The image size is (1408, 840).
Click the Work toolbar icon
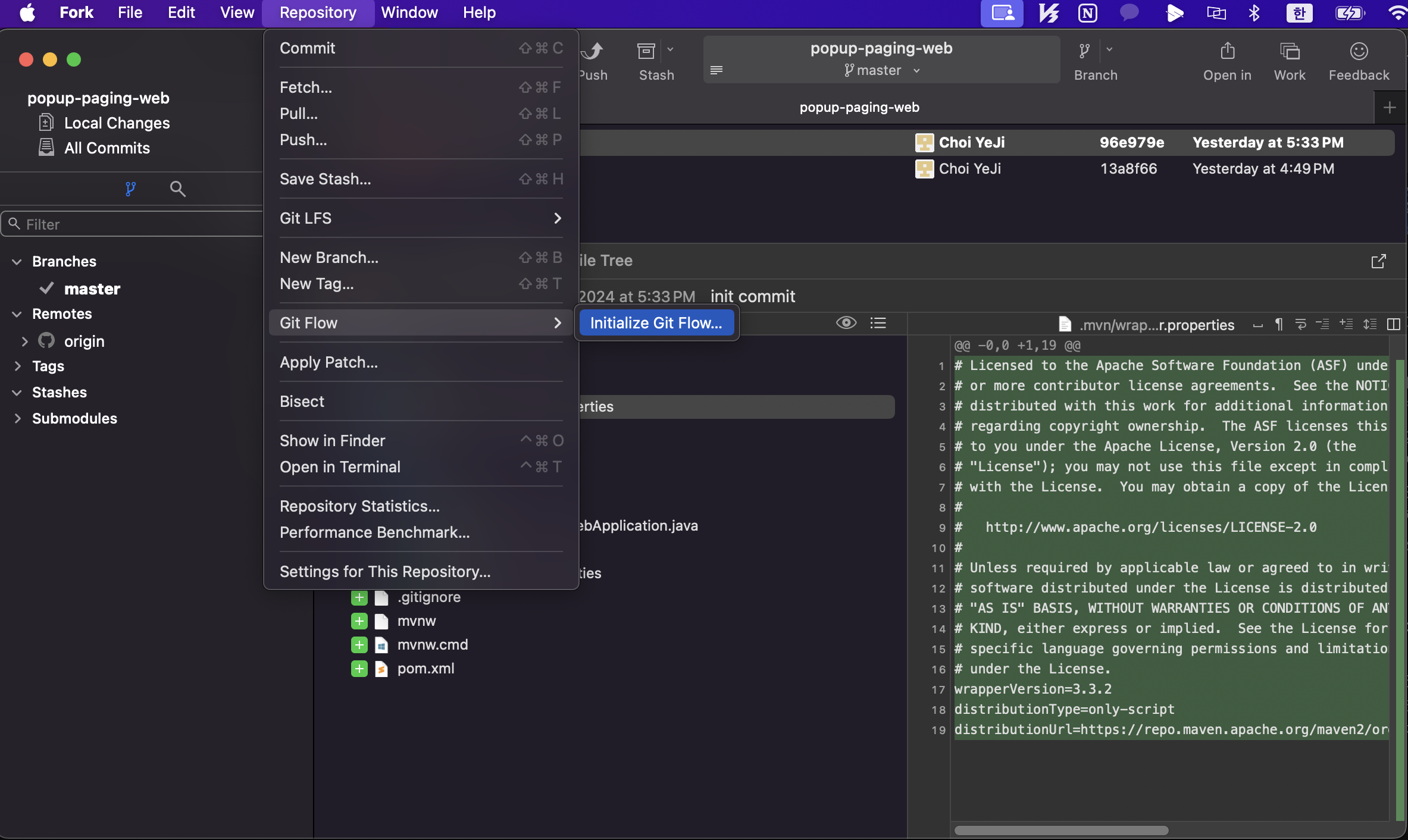[1290, 52]
